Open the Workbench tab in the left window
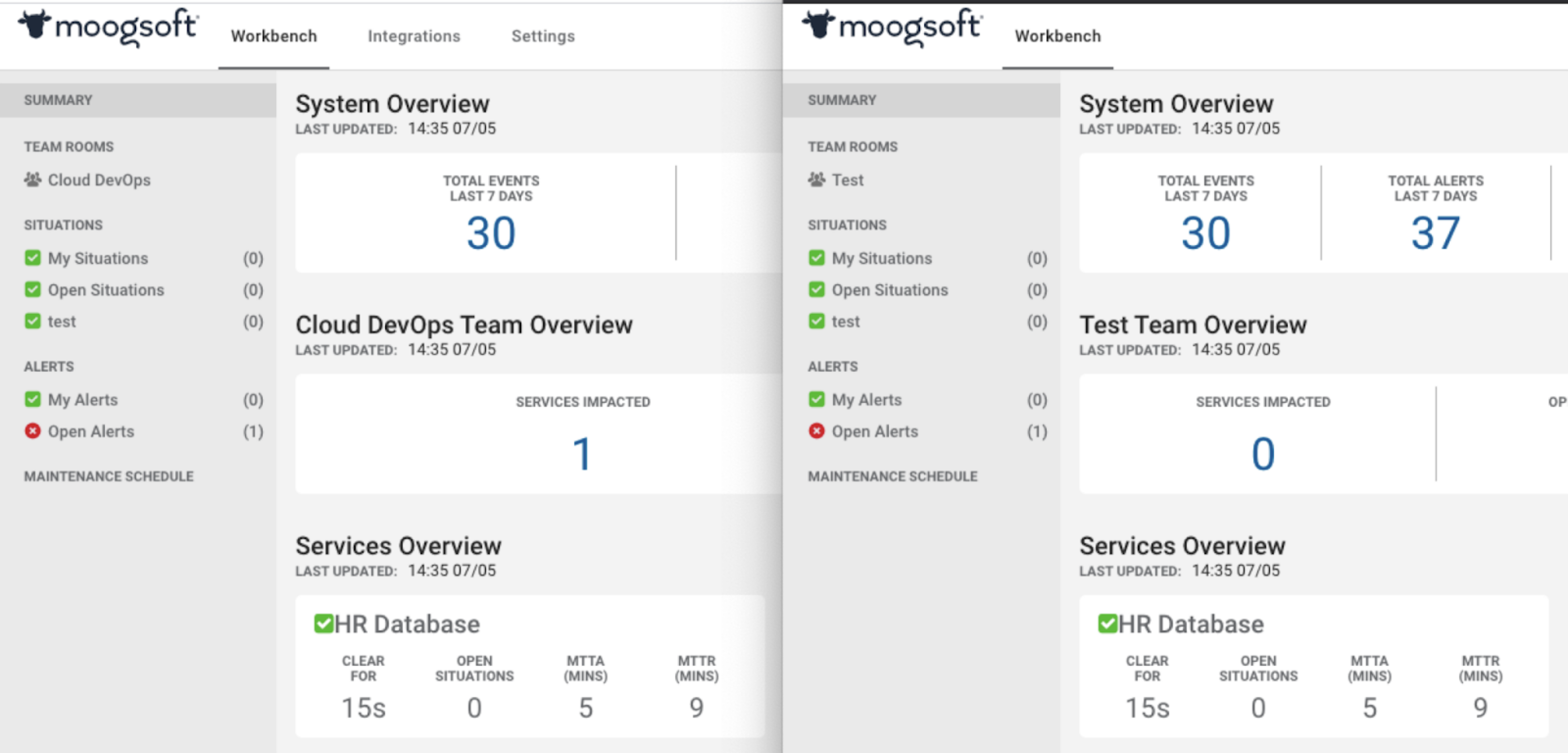This screenshot has width=1568, height=753. (274, 37)
